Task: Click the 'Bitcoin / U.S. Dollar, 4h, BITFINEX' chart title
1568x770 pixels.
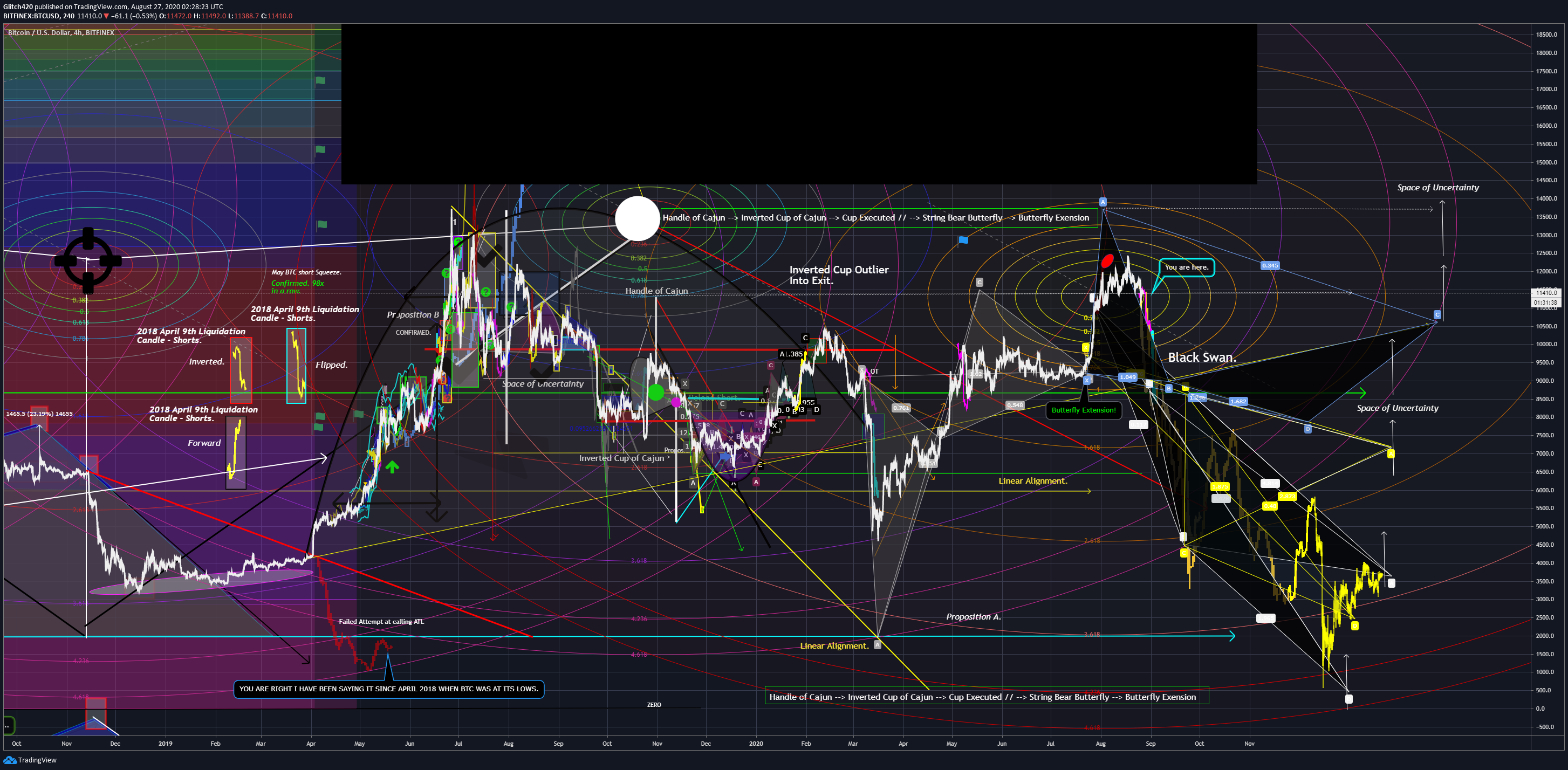Action: [x=61, y=32]
